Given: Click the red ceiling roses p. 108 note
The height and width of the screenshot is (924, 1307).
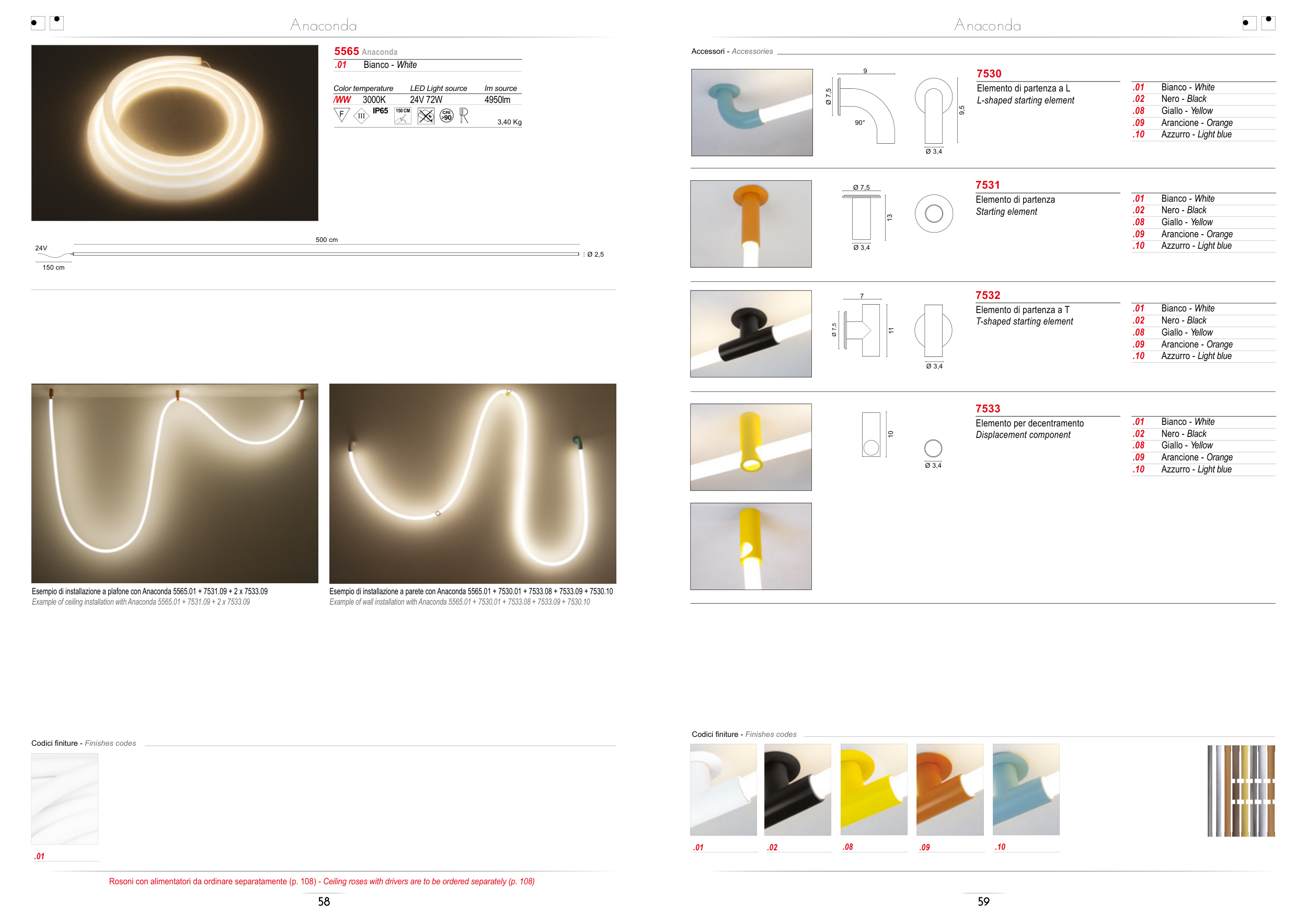Looking at the screenshot, I should [x=322, y=881].
